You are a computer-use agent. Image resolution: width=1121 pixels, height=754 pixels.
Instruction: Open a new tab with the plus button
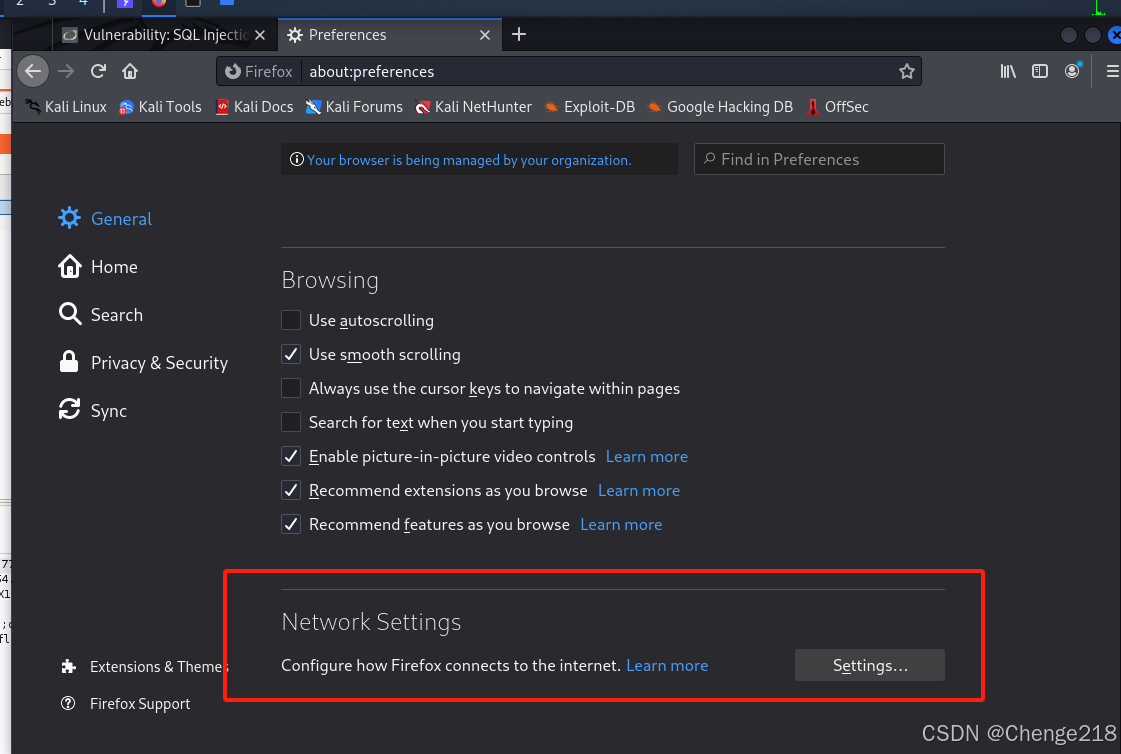click(x=519, y=34)
